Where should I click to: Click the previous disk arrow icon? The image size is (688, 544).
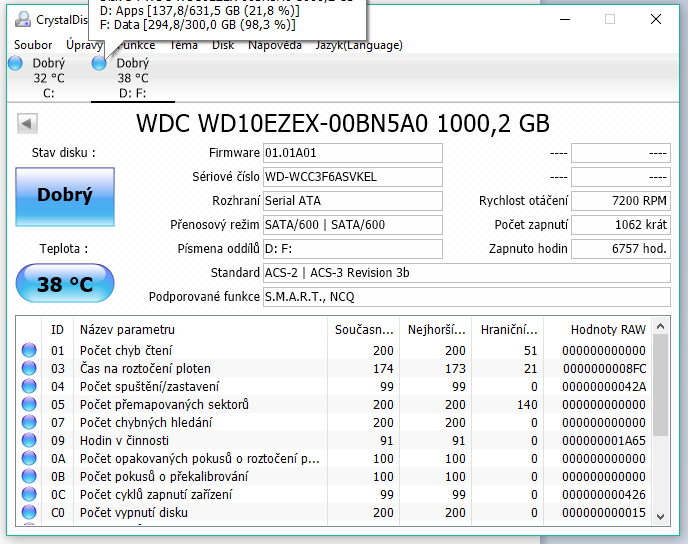pos(28,123)
